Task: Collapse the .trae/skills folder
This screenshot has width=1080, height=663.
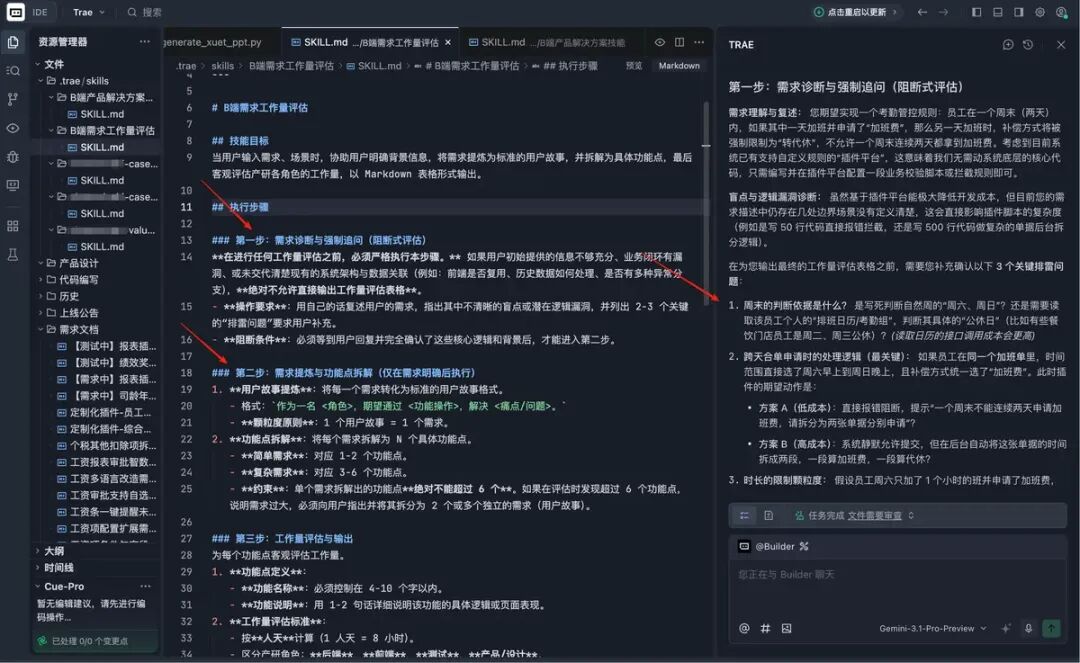Action: [x=41, y=81]
